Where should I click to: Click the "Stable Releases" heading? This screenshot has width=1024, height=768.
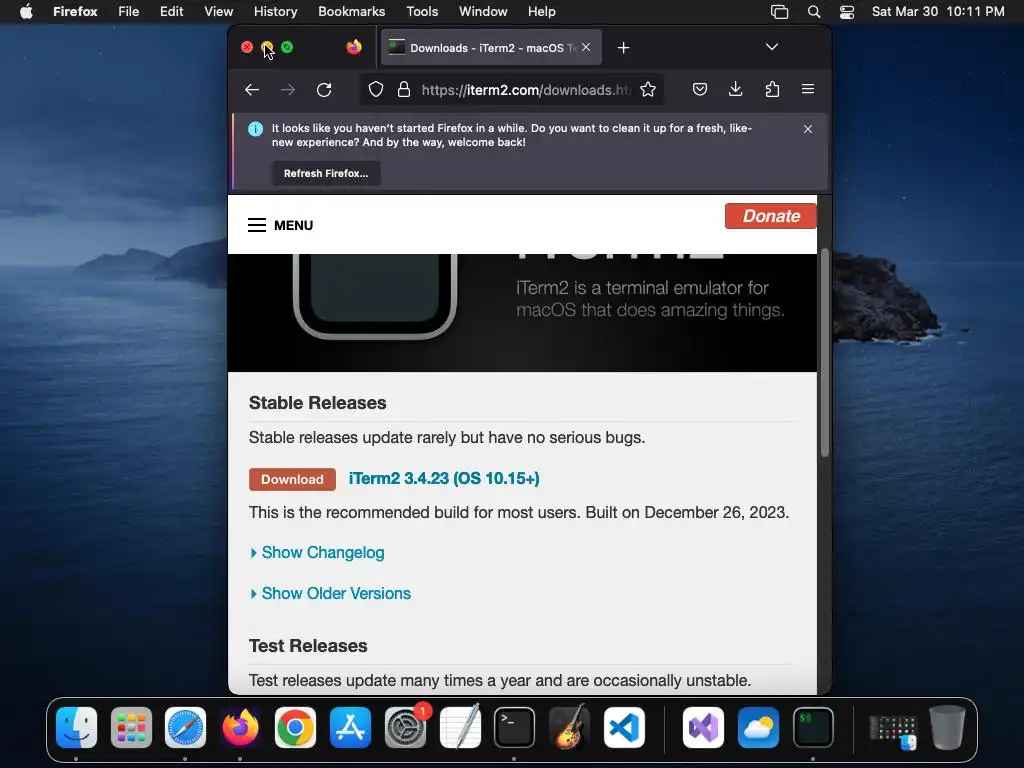(317, 403)
